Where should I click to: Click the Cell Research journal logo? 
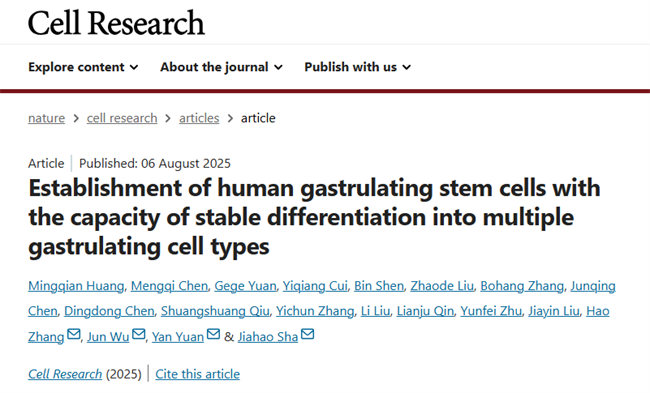pos(116,23)
